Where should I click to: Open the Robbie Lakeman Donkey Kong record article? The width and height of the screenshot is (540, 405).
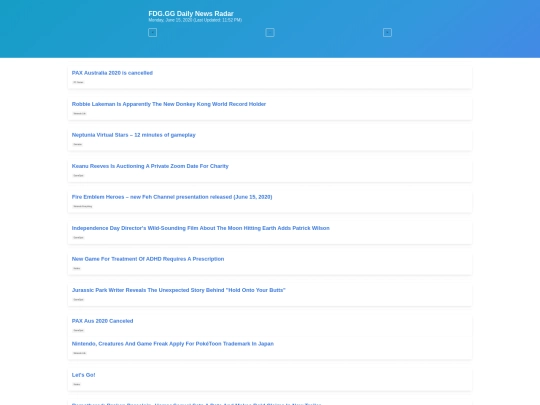pos(169,104)
